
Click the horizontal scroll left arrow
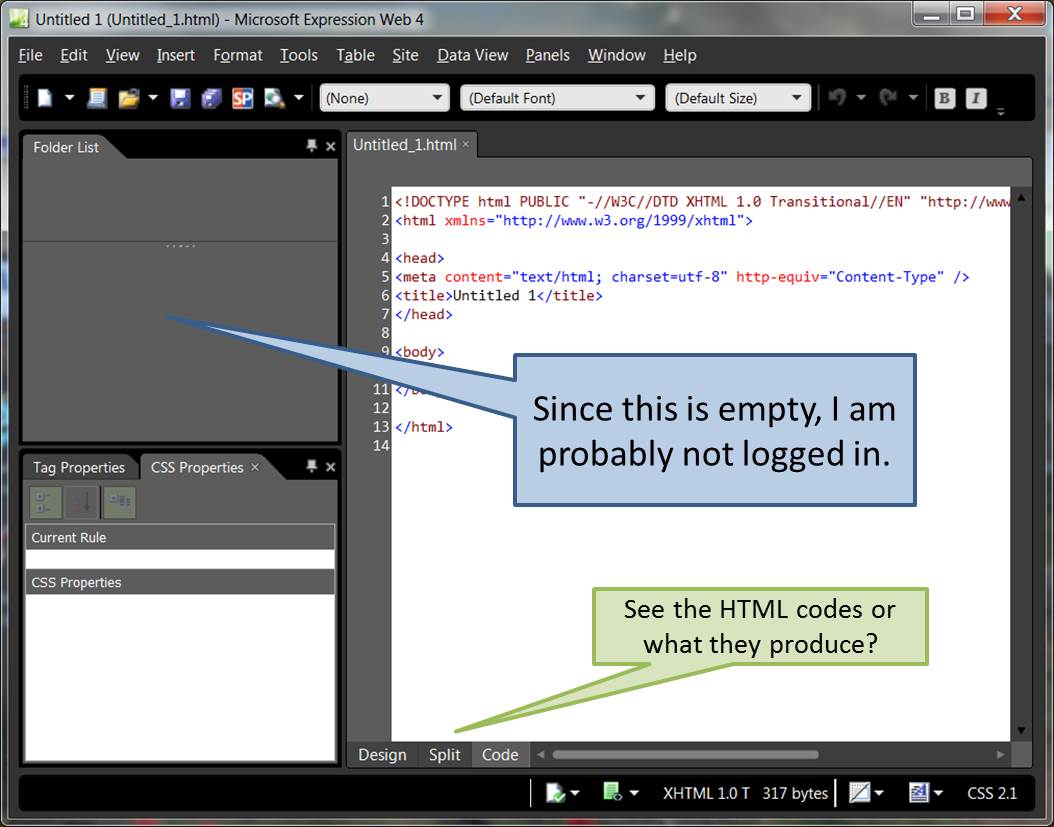point(540,754)
